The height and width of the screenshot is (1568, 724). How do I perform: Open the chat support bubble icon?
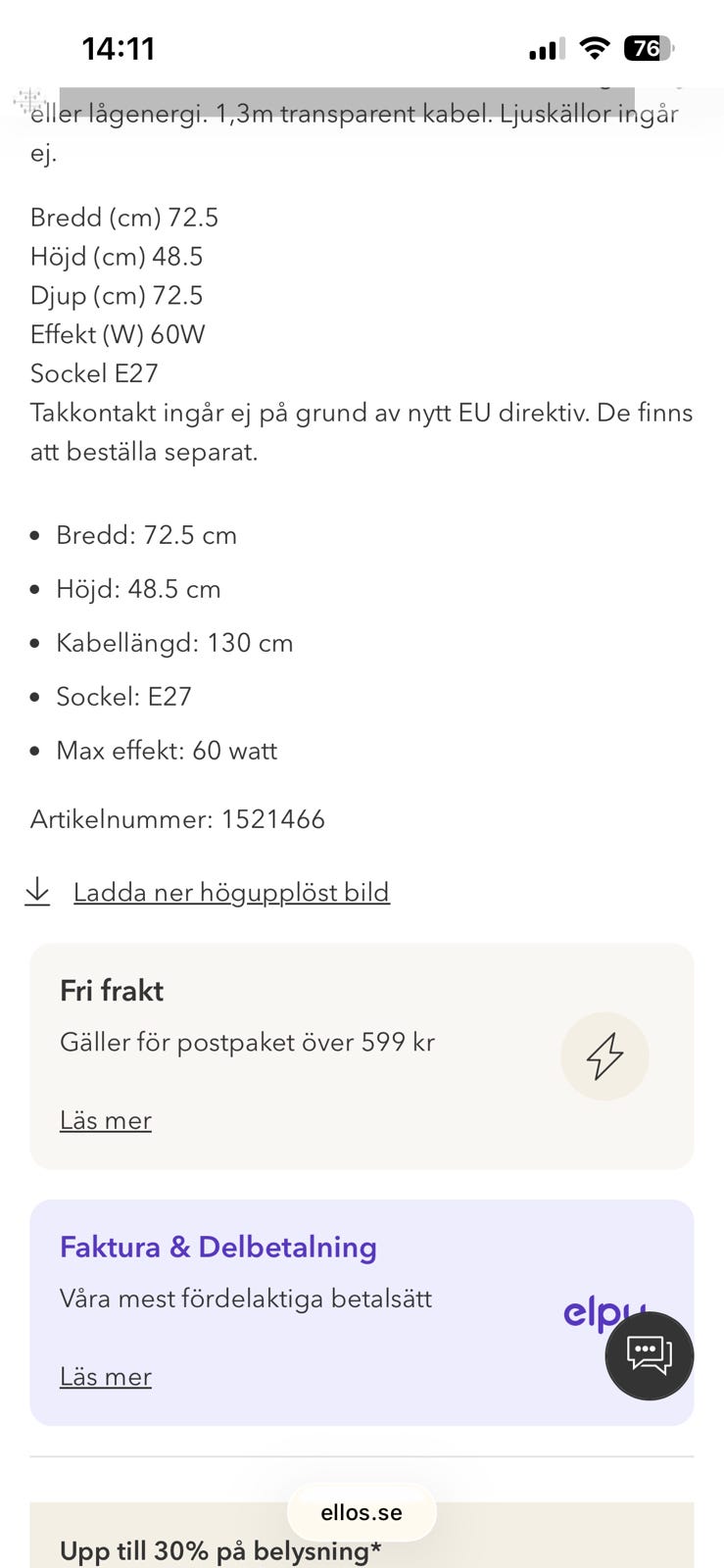(x=649, y=1356)
